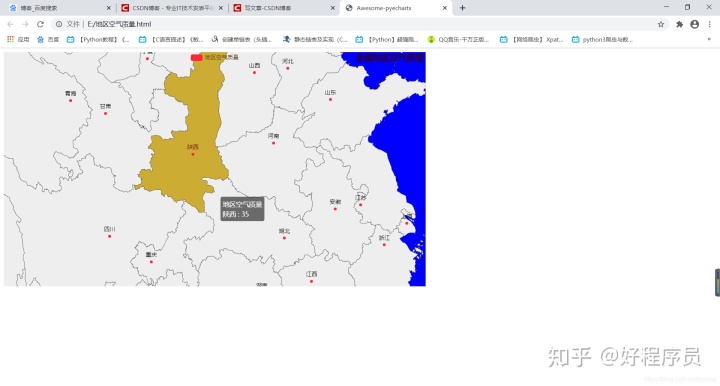Switch to the CSDN博客 专业IT技术 tab
This screenshot has width=720, height=386.
tap(171, 8)
